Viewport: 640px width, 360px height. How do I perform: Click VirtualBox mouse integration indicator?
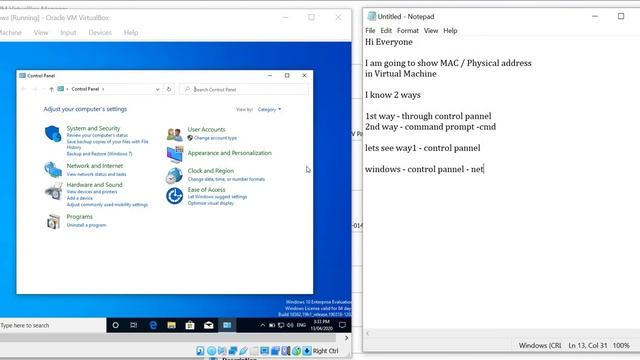pos(296,351)
